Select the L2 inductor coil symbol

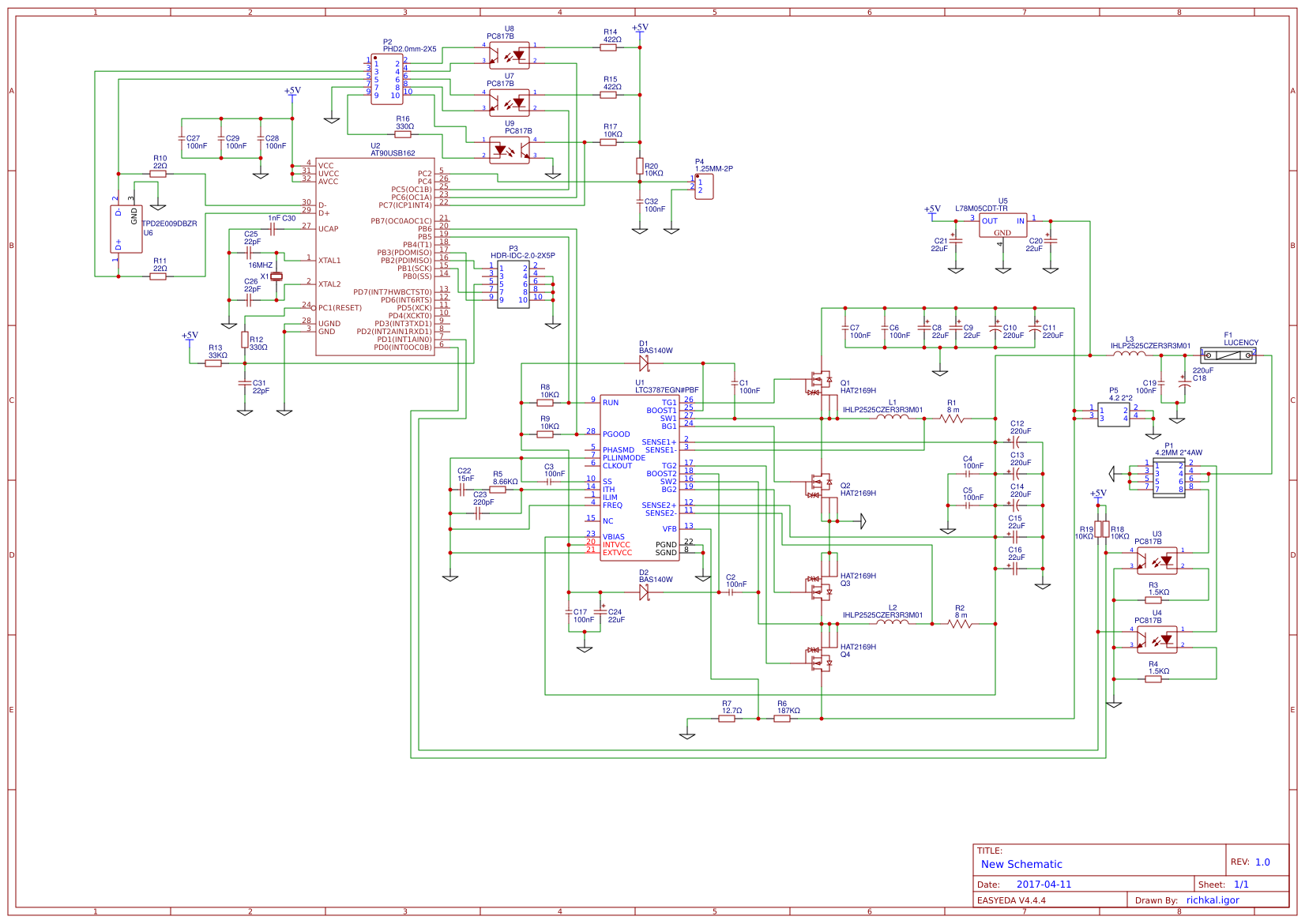click(x=893, y=622)
